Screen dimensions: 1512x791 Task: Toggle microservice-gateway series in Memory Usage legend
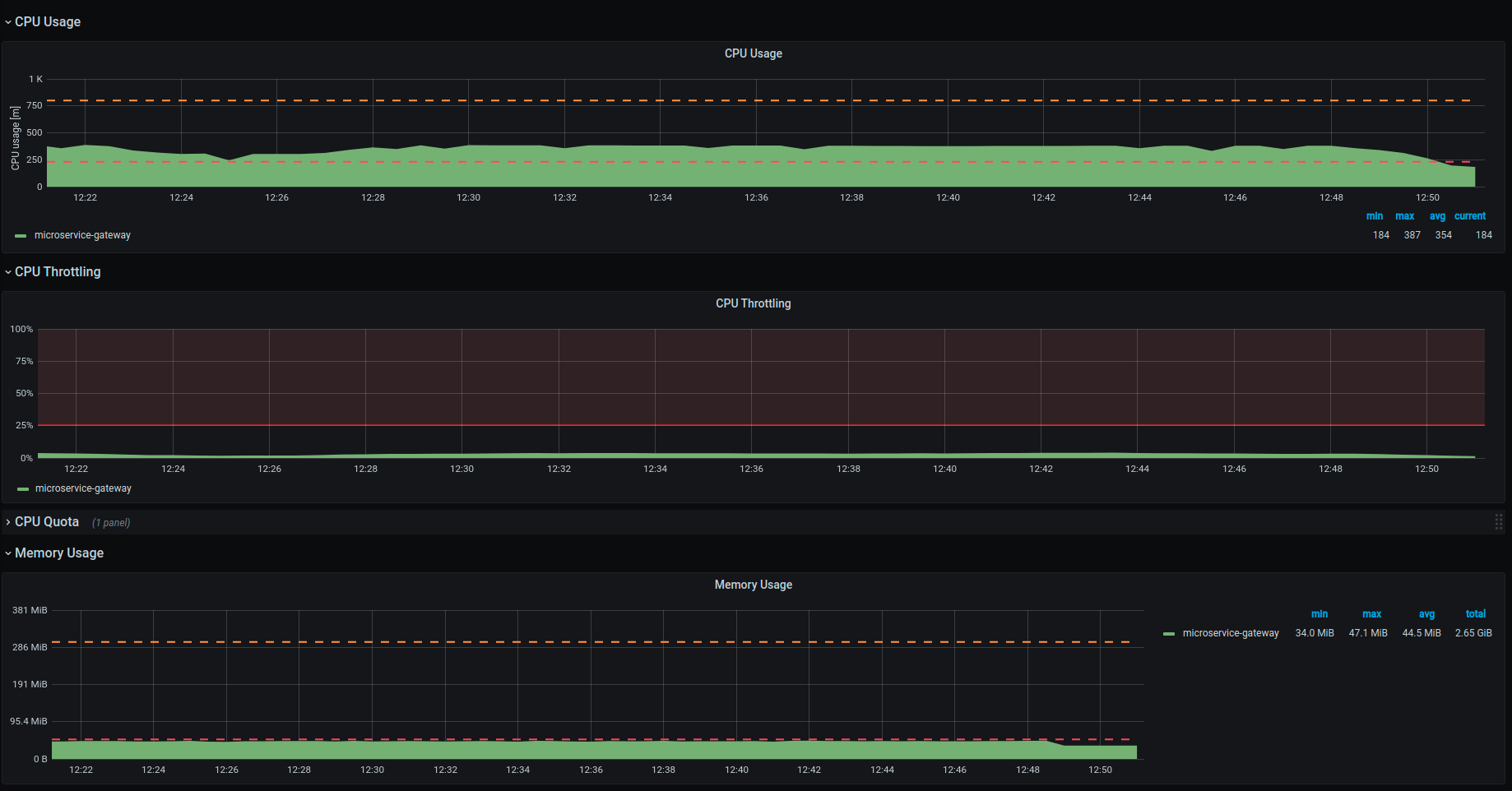(1231, 633)
